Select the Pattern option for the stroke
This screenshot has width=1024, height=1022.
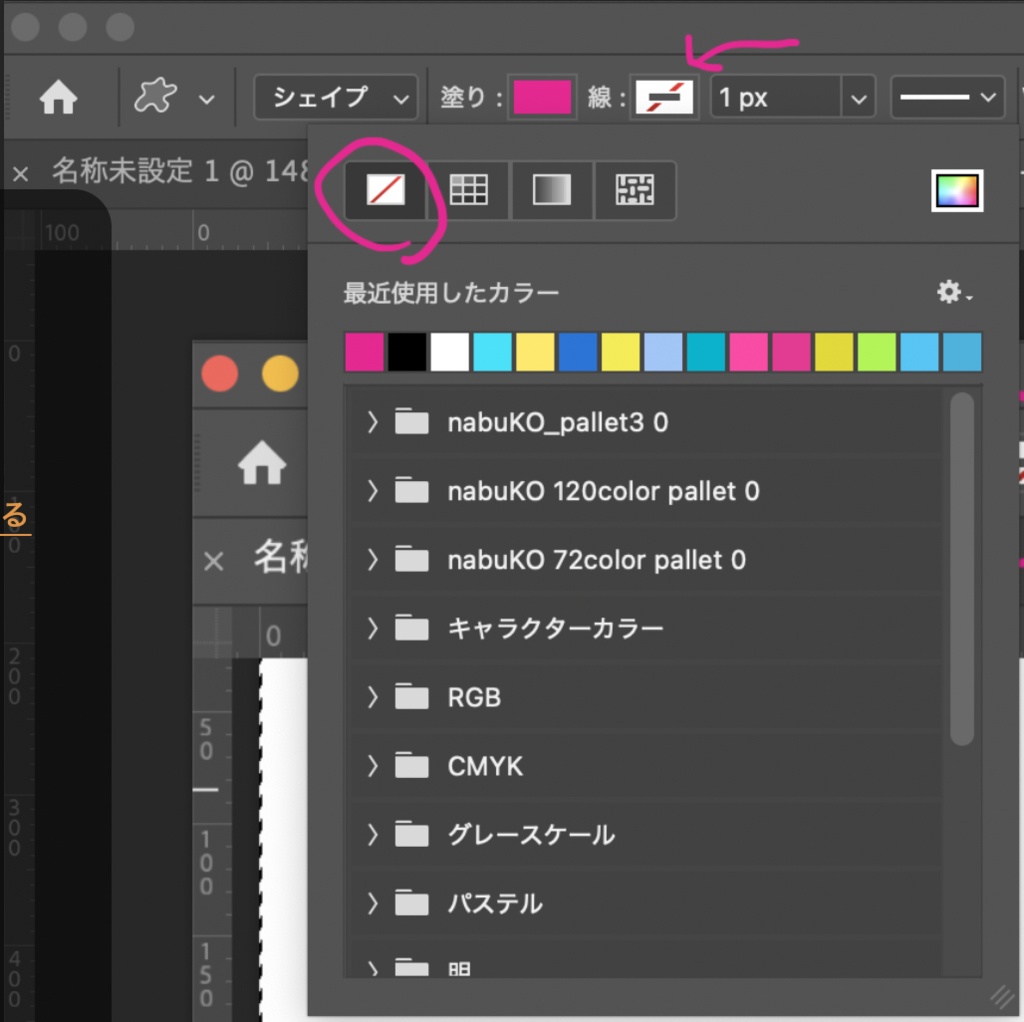[635, 190]
